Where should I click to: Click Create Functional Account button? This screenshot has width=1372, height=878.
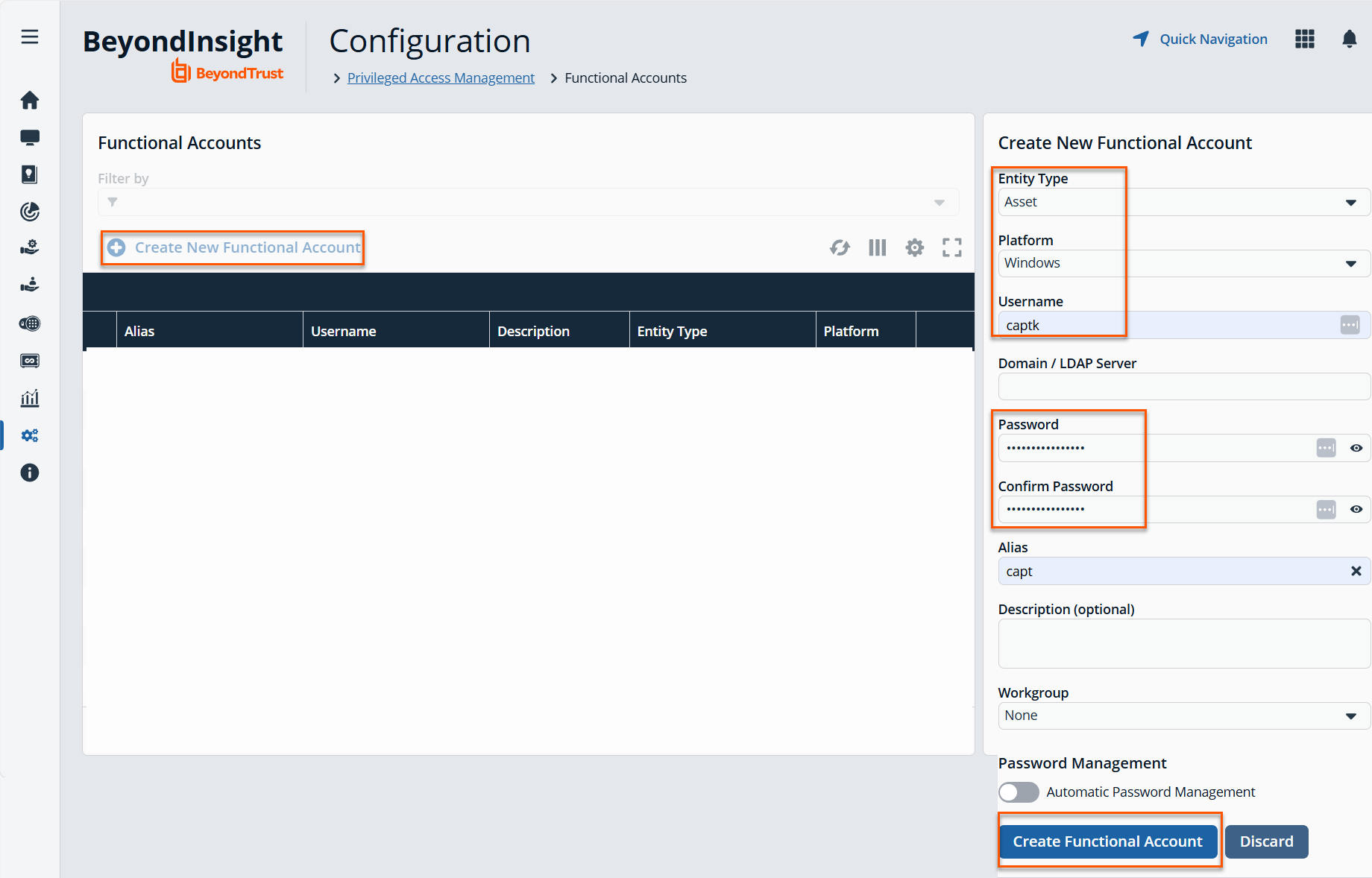[x=1108, y=841]
